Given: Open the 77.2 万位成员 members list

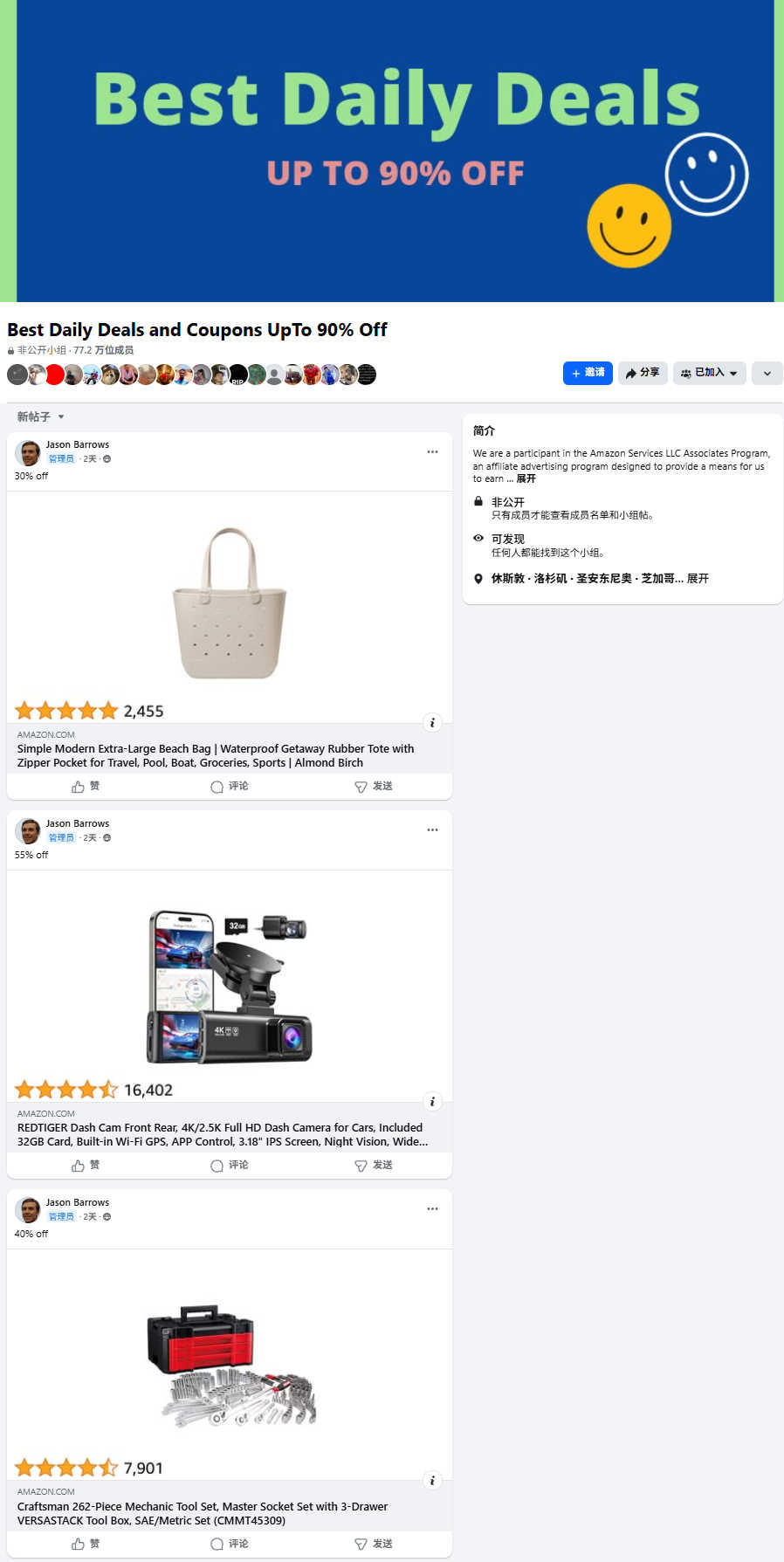Looking at the screenshot, I should pos(103,350).
